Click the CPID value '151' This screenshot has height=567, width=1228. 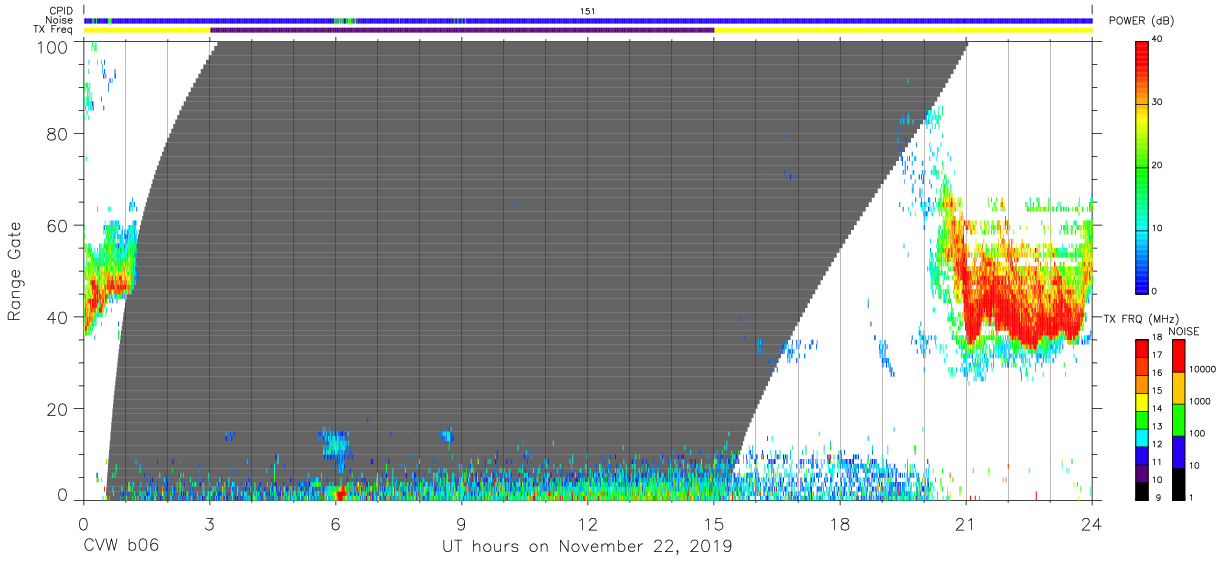tap(588, 11)
